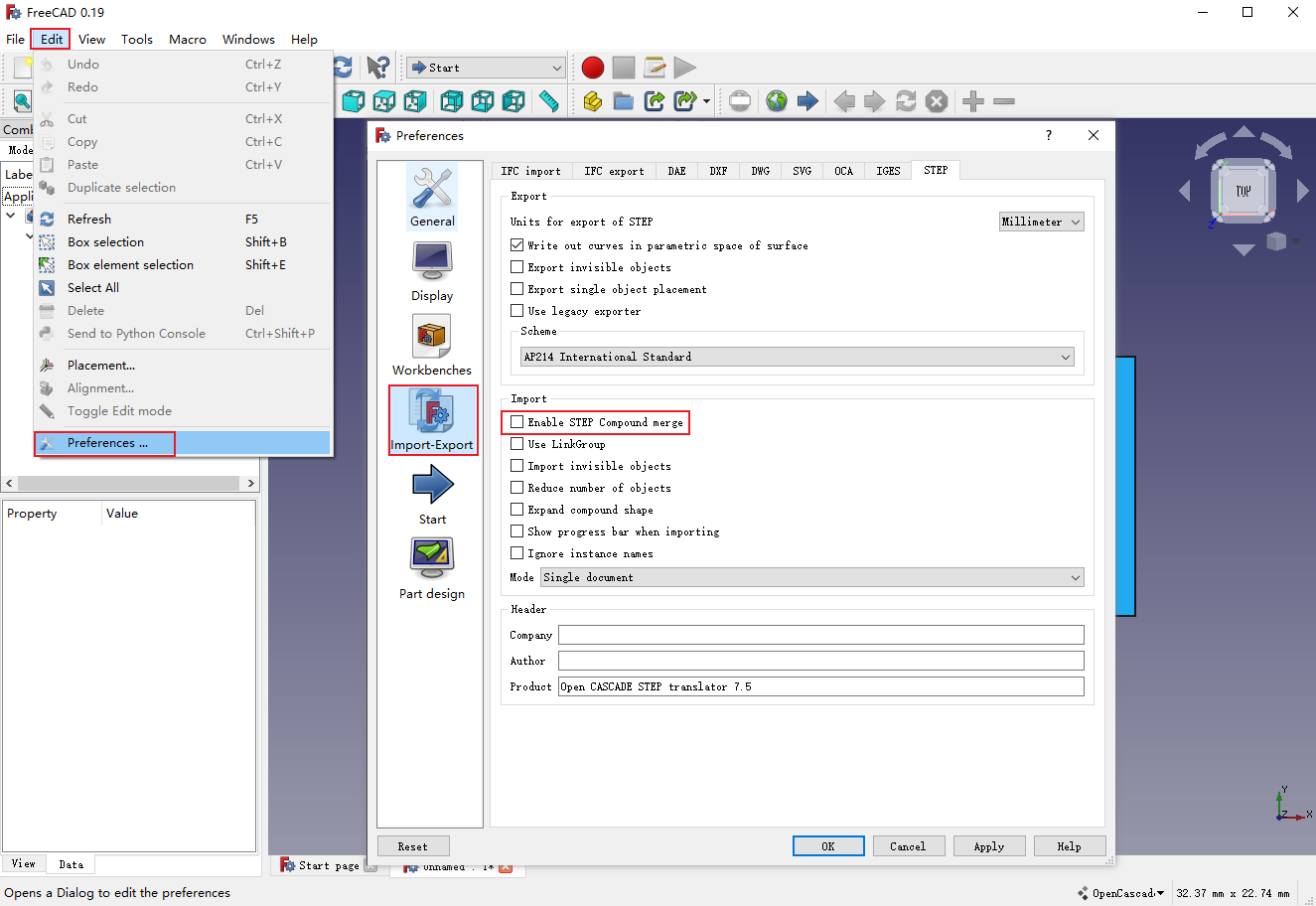Open the Macros dialog notepad icon
Screen dimensions: 1316x906
(x=655, y=68)
